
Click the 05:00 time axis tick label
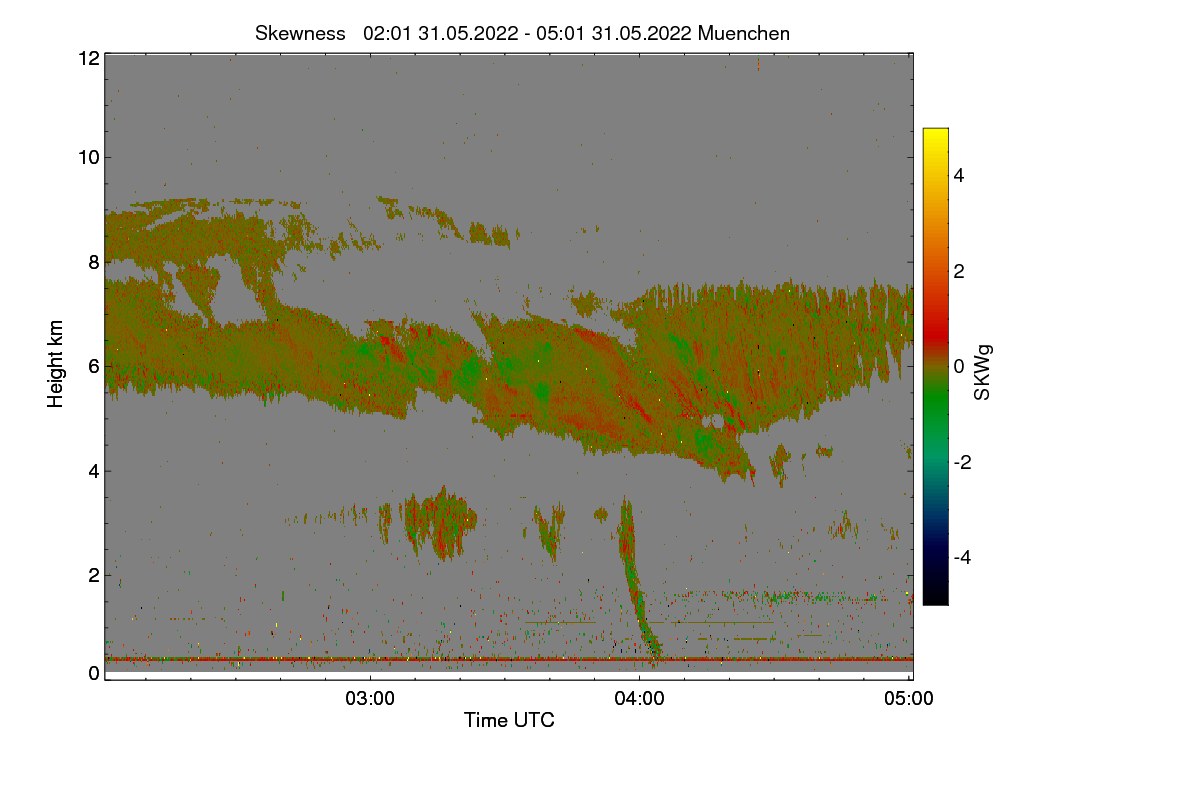pos(909,698)
